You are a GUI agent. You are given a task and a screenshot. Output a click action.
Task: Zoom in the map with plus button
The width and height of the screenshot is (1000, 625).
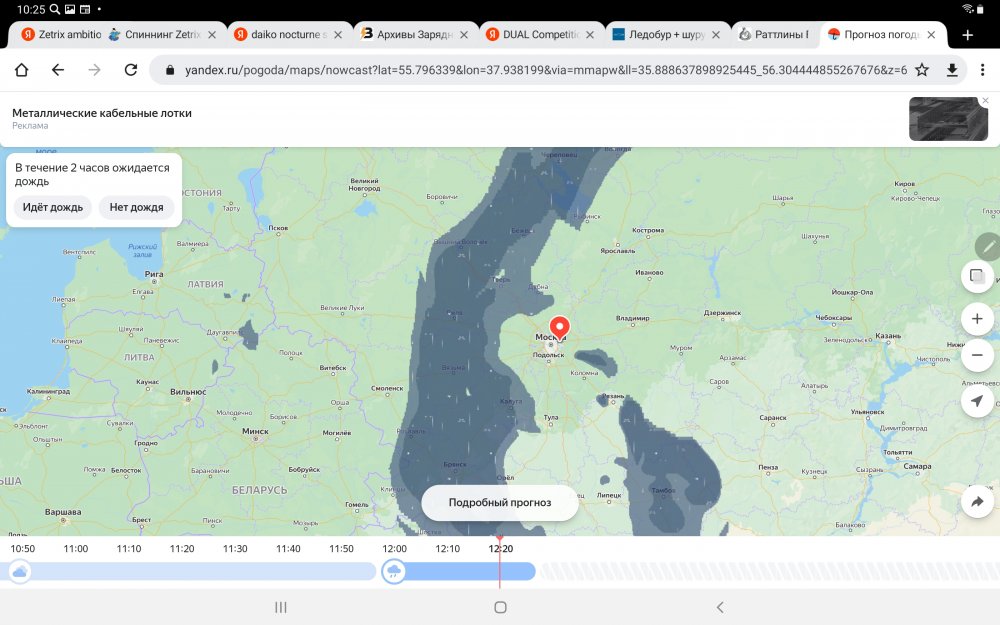point(977,319)
